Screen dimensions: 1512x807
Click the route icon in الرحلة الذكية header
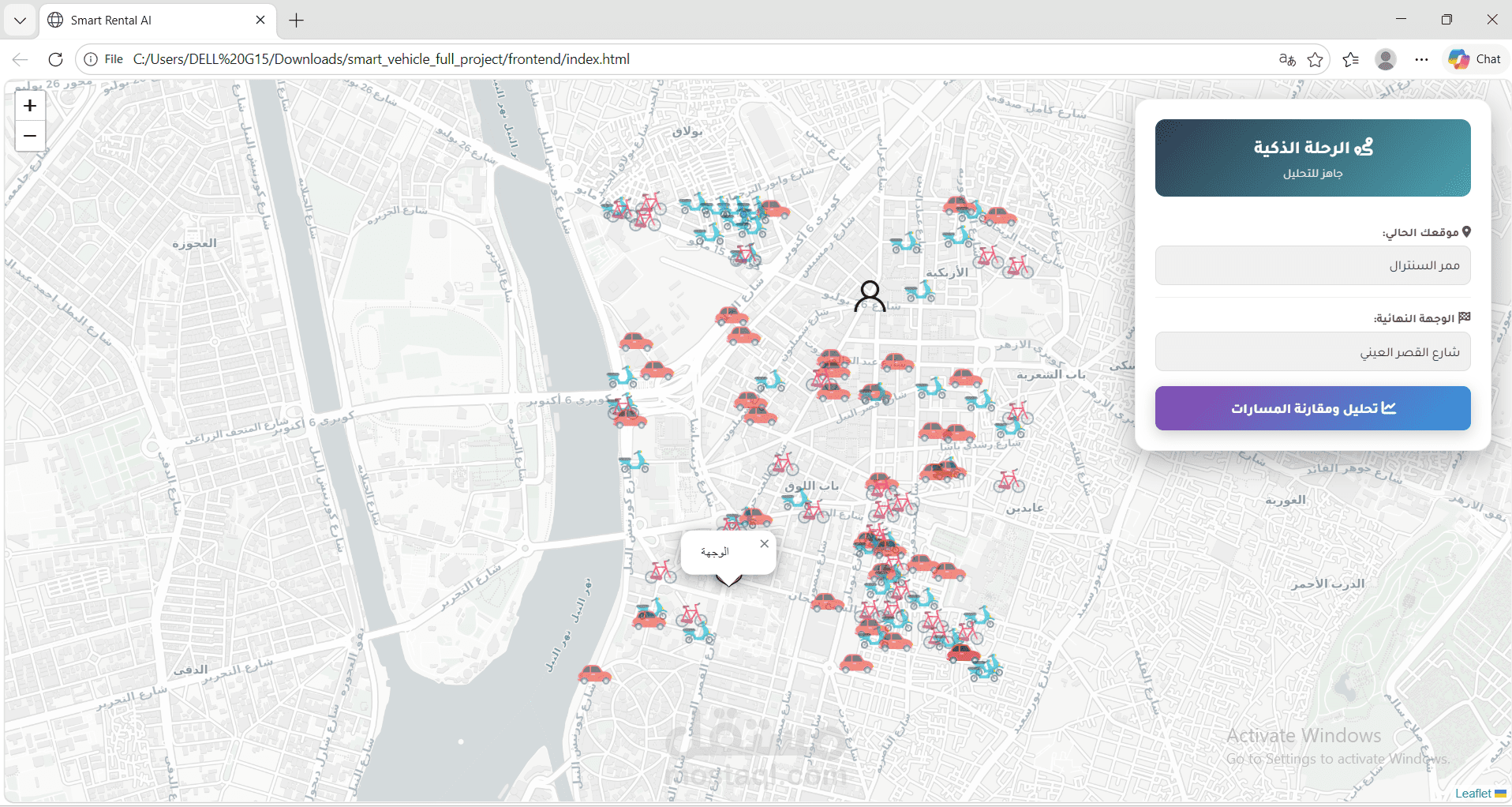[x=1364, y=147]
